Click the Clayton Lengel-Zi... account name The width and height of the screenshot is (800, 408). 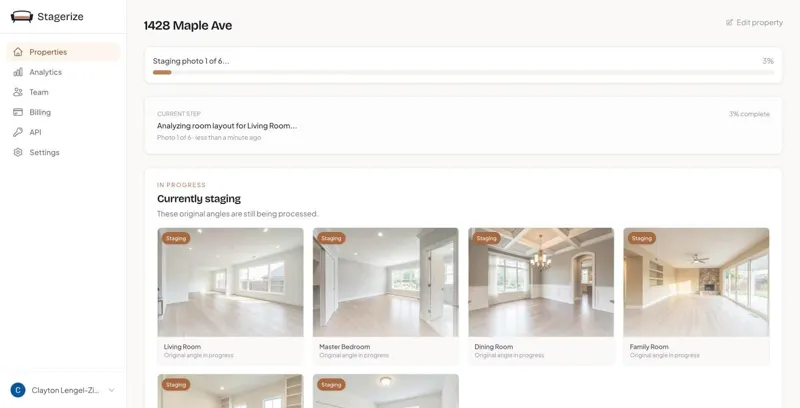point(65,390)
